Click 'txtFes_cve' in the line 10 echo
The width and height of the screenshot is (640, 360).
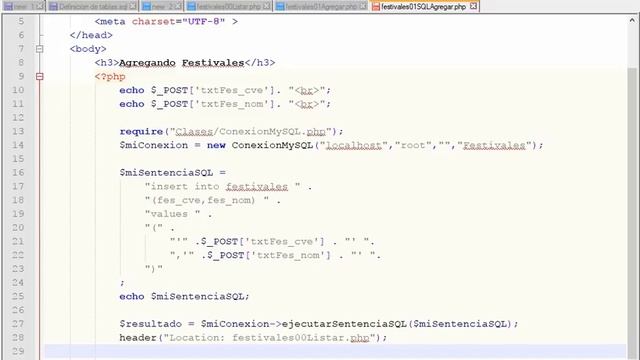[x=231, y=90]
